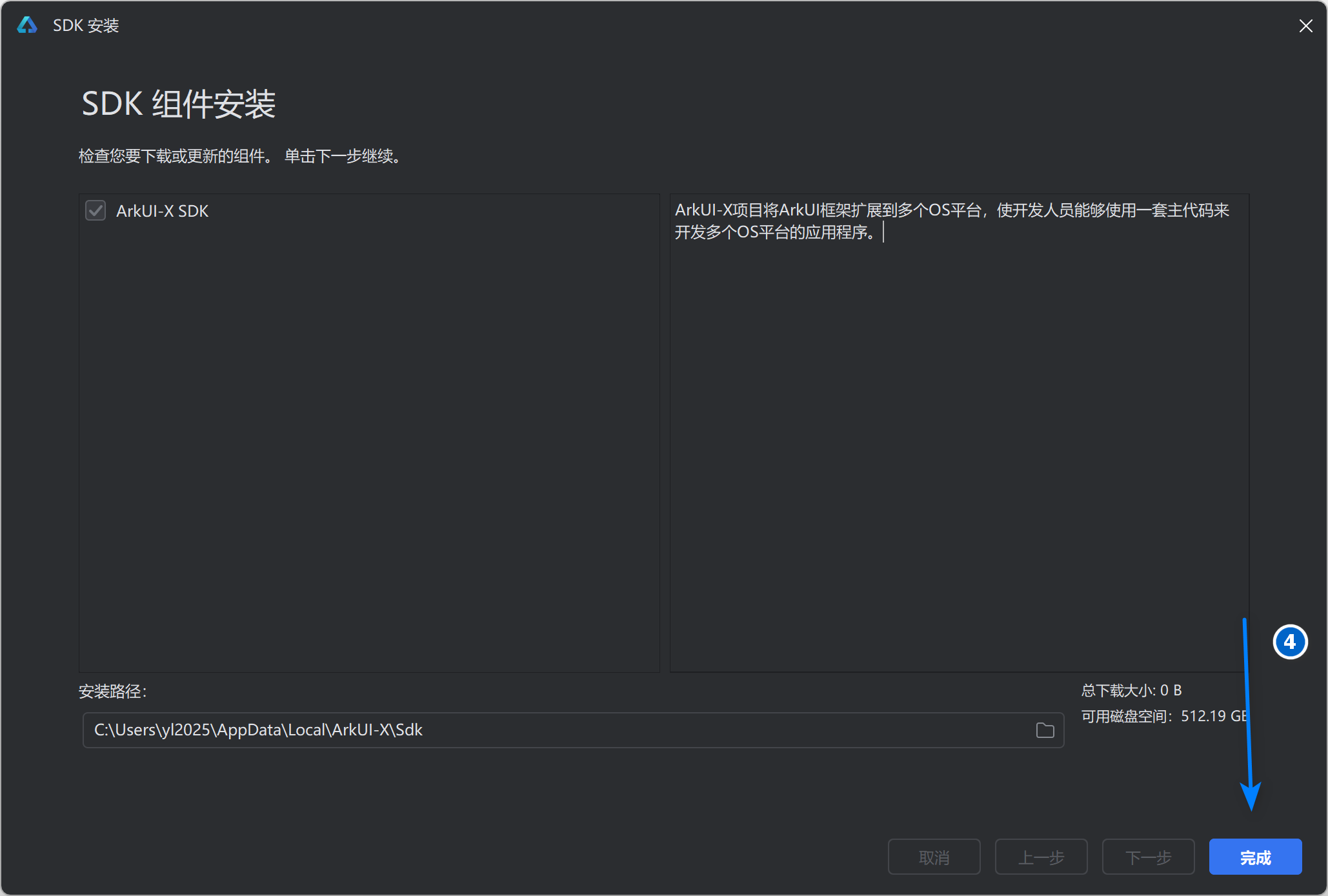This screenshot has height=896, width=1328.
Task: Click the SDK 安装 window title text
Action: 86,25
